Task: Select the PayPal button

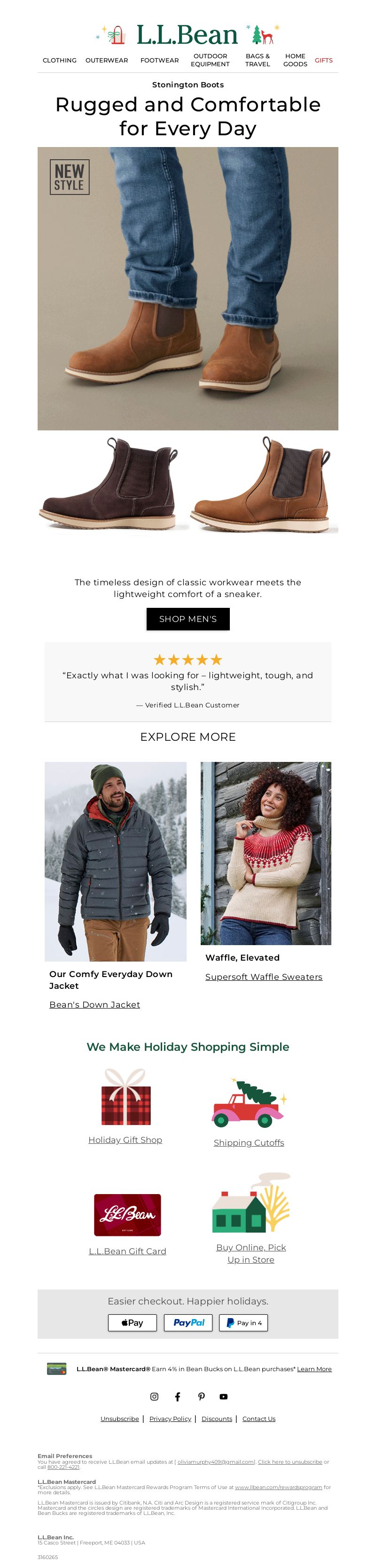Action: (188, 1322)
